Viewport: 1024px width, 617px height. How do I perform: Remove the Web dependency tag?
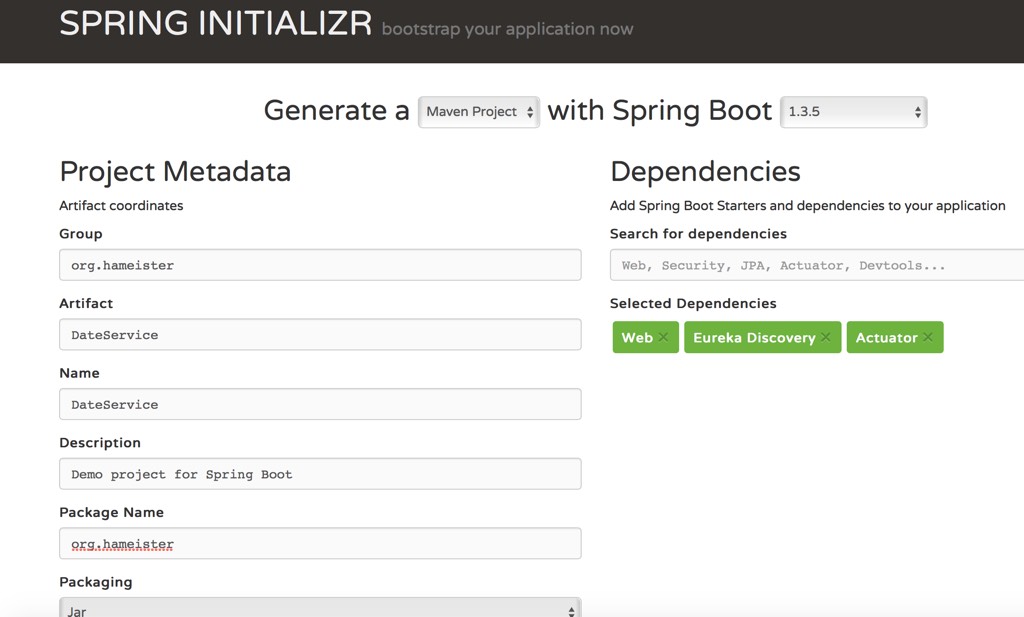(x=663, y=338)
